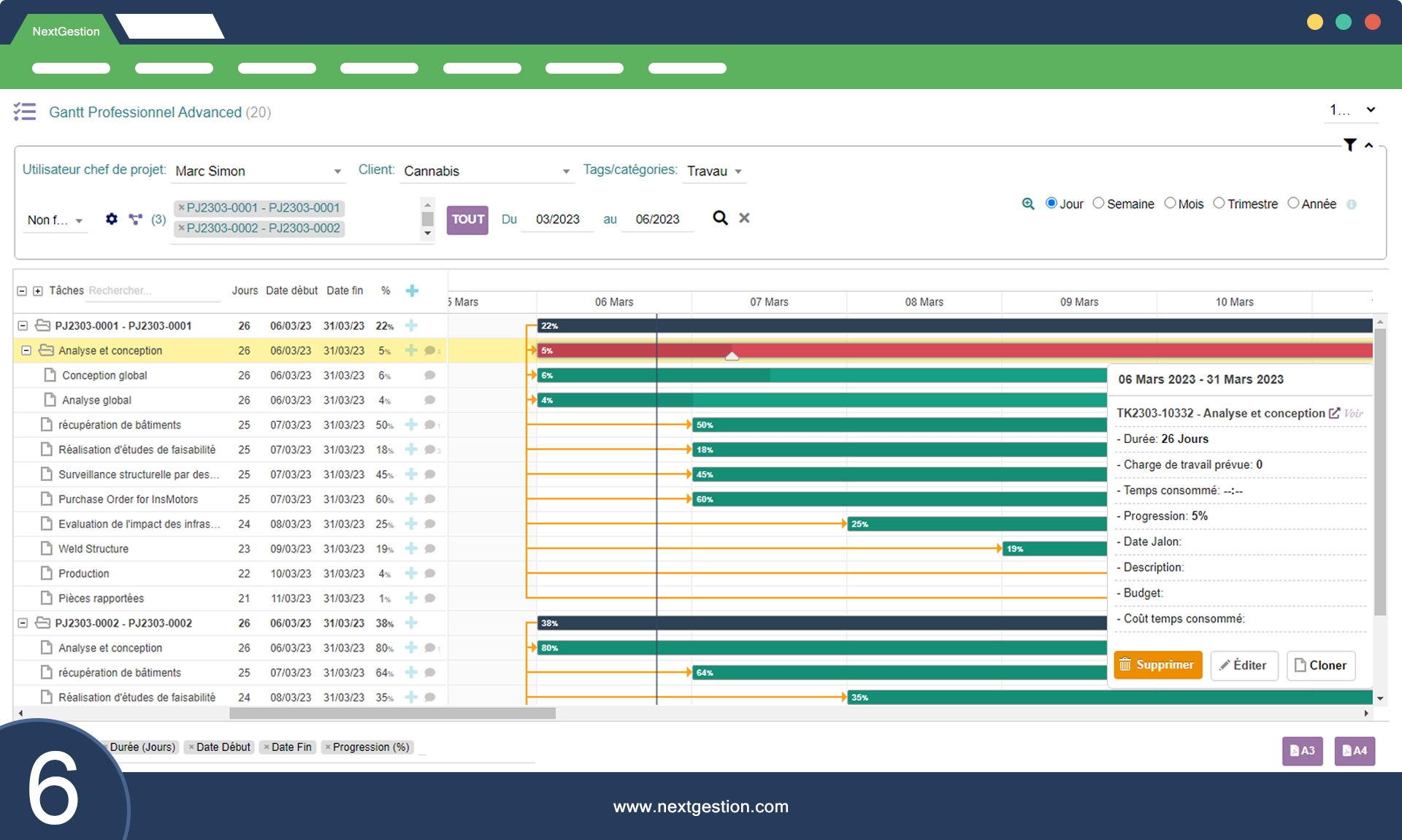Image resolution: width=1402 pixels, height=840 pixels.
Task: Switch to the NextGestion tab
Action: pos(66,31)
